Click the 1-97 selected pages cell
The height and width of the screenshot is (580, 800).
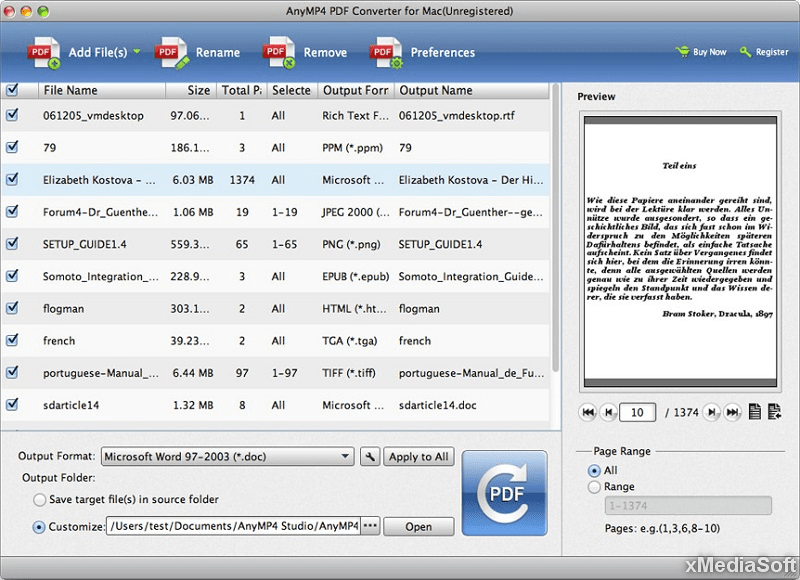coord(284,373)
